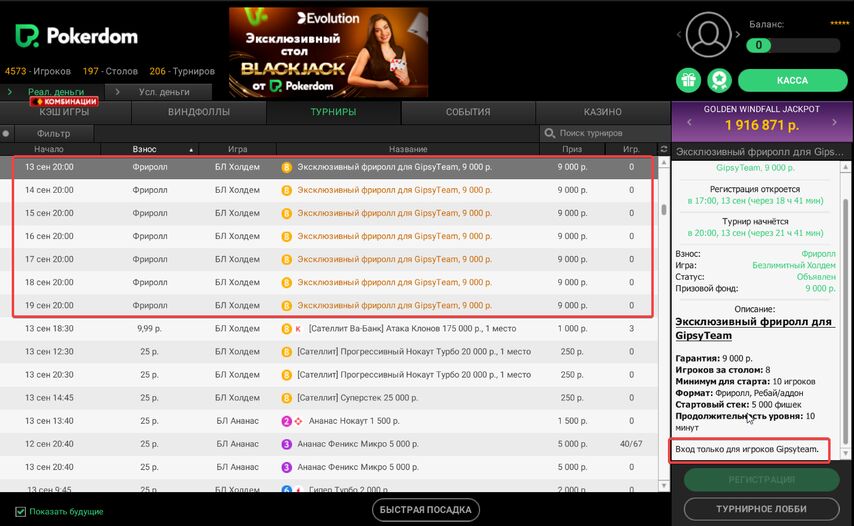Image resolution: width=854 pixels, height=526 pixels.
Task: Select the 13 сен 20:40 Ананас Феникс Микро row
Action: pos(328,467)
